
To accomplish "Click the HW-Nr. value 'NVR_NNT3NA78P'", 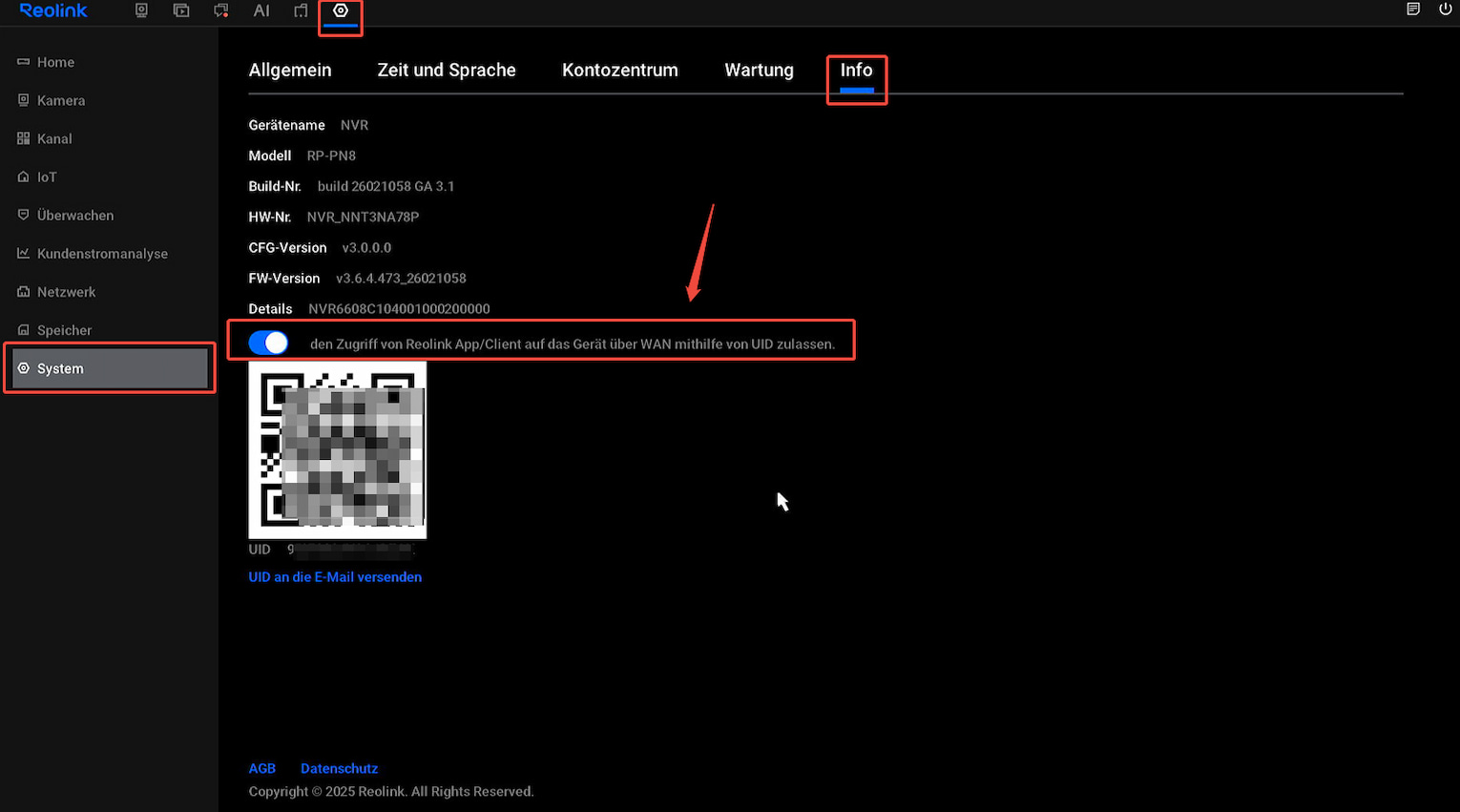I will [363, 217].
